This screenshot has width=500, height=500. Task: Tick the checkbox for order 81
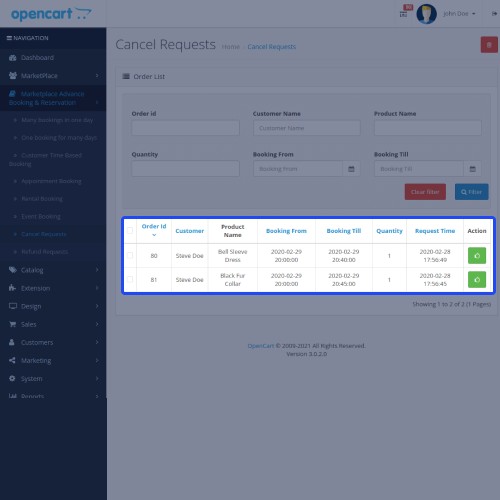pos(130,279)
